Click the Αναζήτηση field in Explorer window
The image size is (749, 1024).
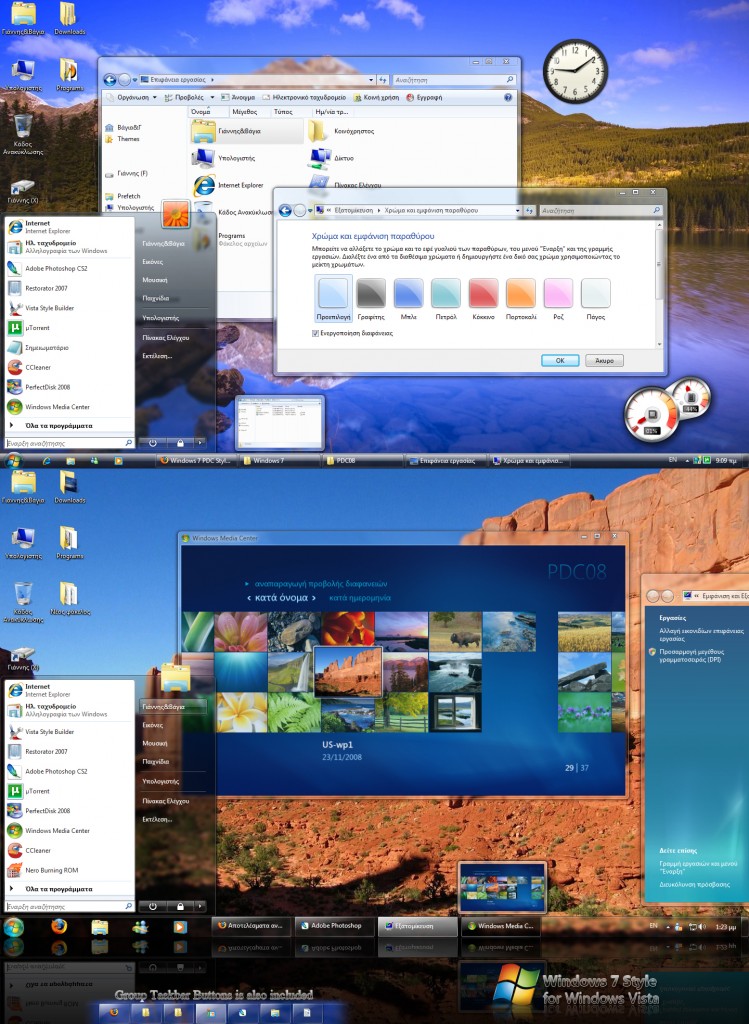tap(453, 80)
